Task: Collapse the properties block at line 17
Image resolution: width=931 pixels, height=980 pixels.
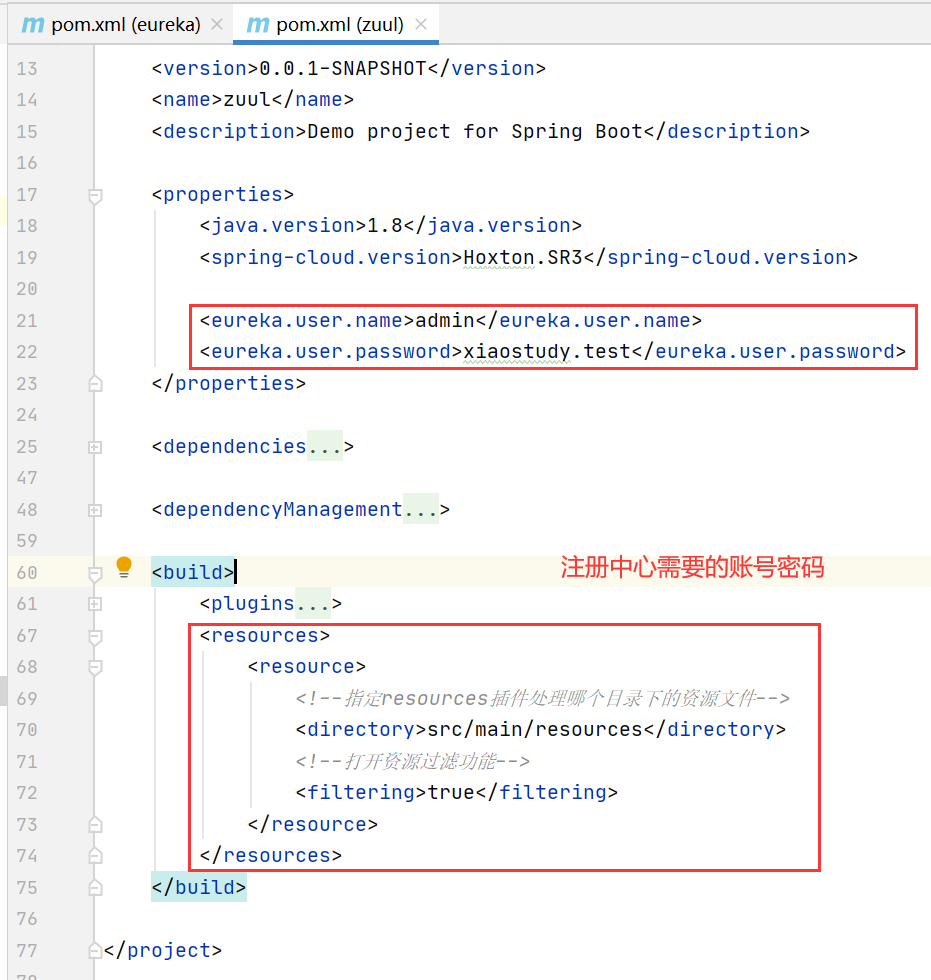Action: pos(95,196)
